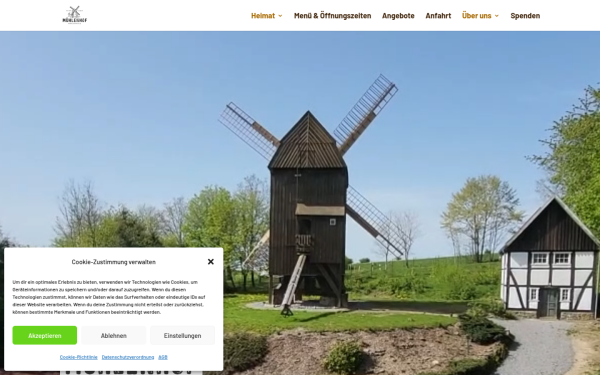The image size is (600, 375).
Task: Click the Cookie-Zustimmung verwalten heading
Action: click(114, 262)
